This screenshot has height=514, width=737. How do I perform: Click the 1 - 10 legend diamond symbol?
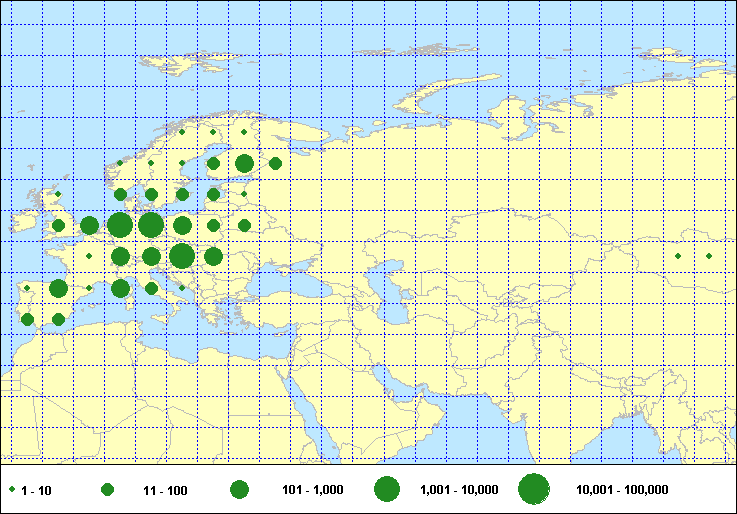point(11,490)
